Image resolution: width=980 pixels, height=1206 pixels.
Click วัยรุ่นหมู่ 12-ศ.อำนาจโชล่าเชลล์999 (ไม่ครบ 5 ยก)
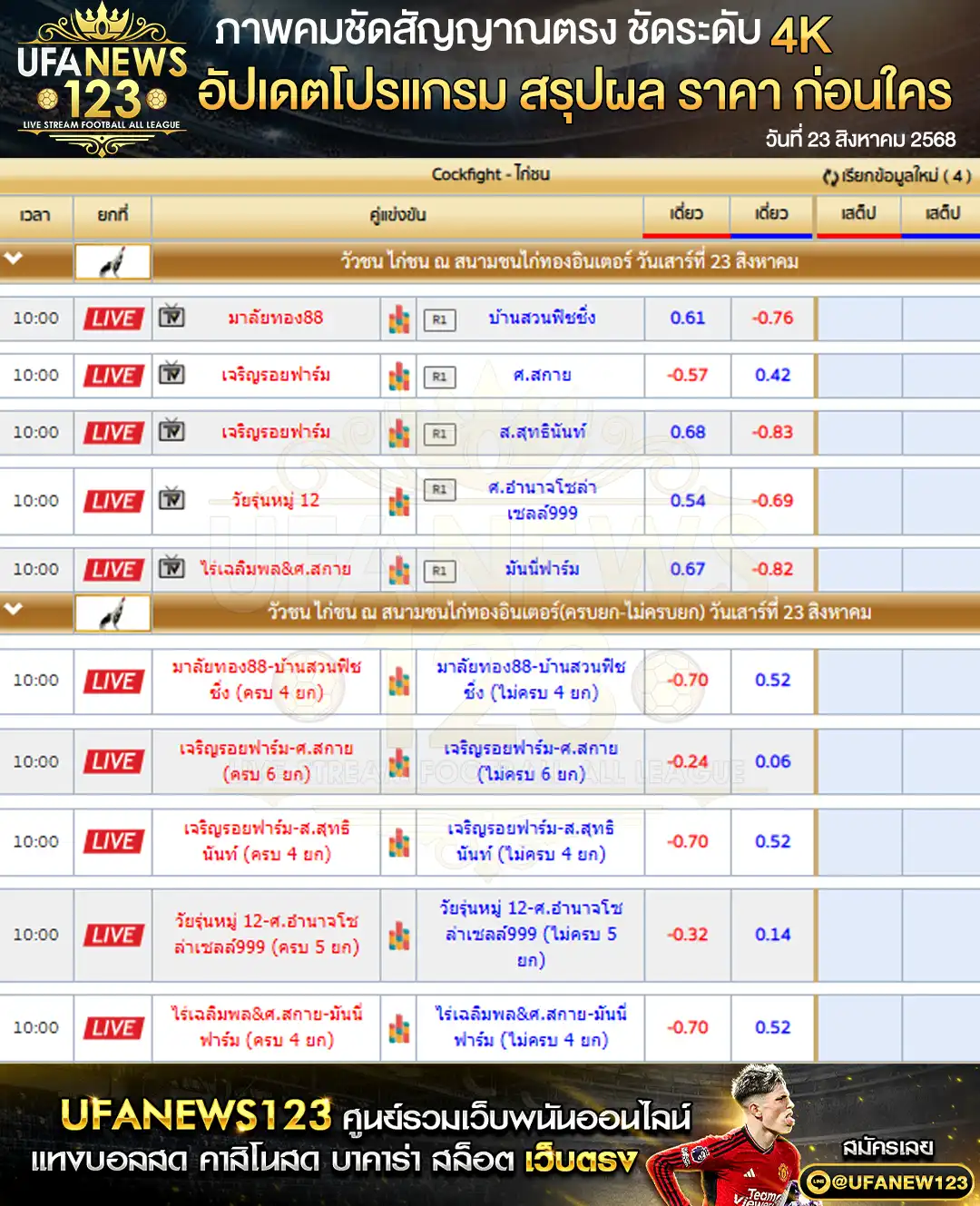531,934
